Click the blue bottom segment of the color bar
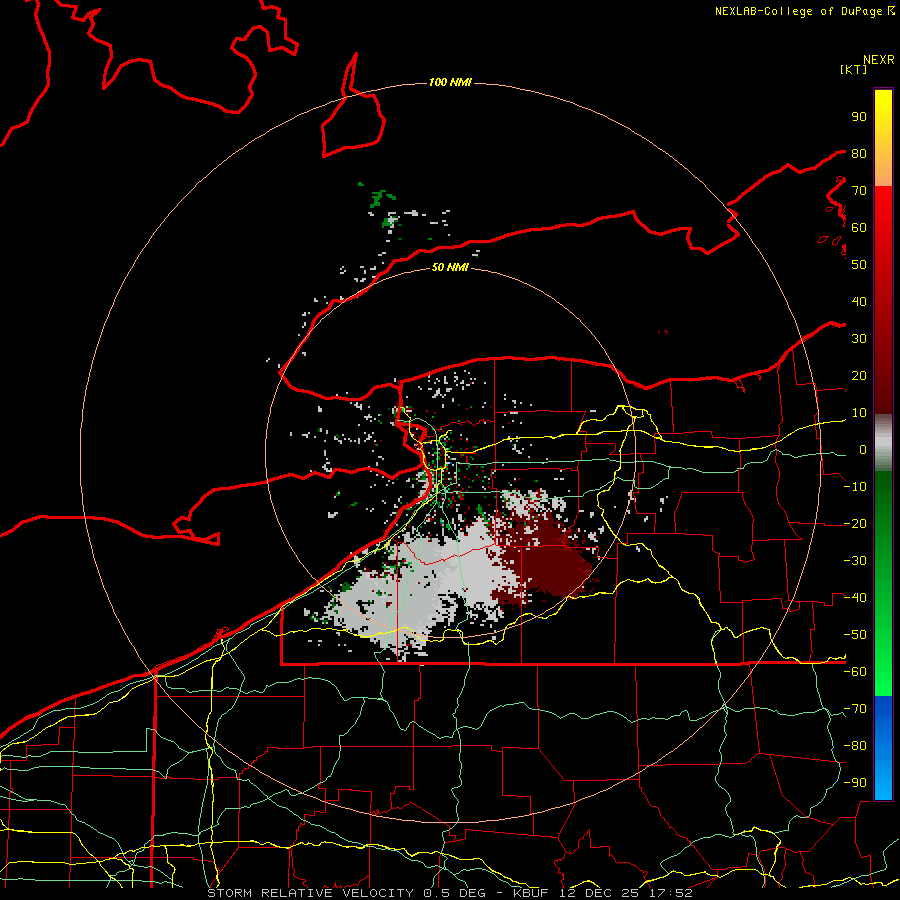900x900 pixels. coord(883,748)
